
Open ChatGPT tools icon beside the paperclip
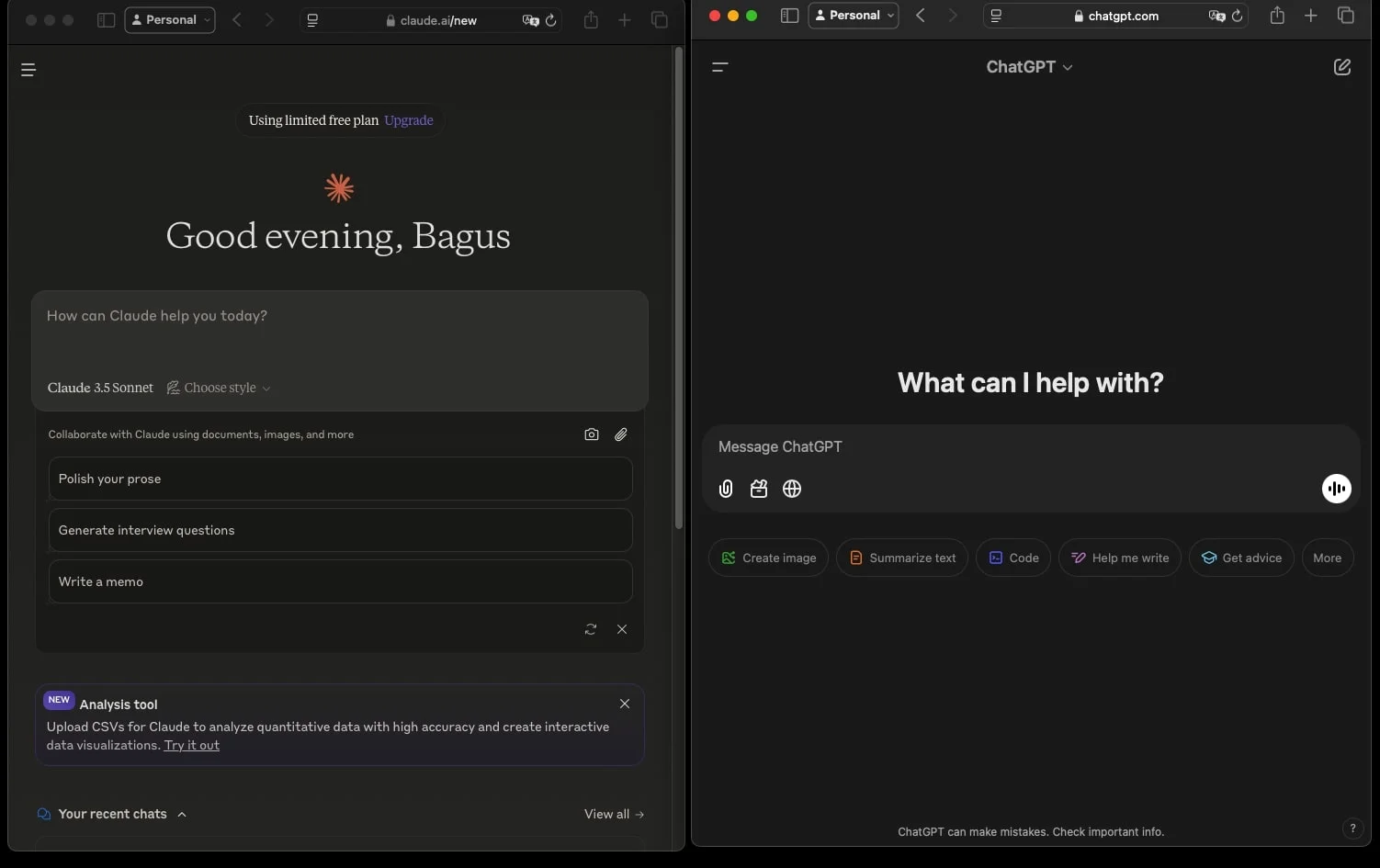pos(759,489)
